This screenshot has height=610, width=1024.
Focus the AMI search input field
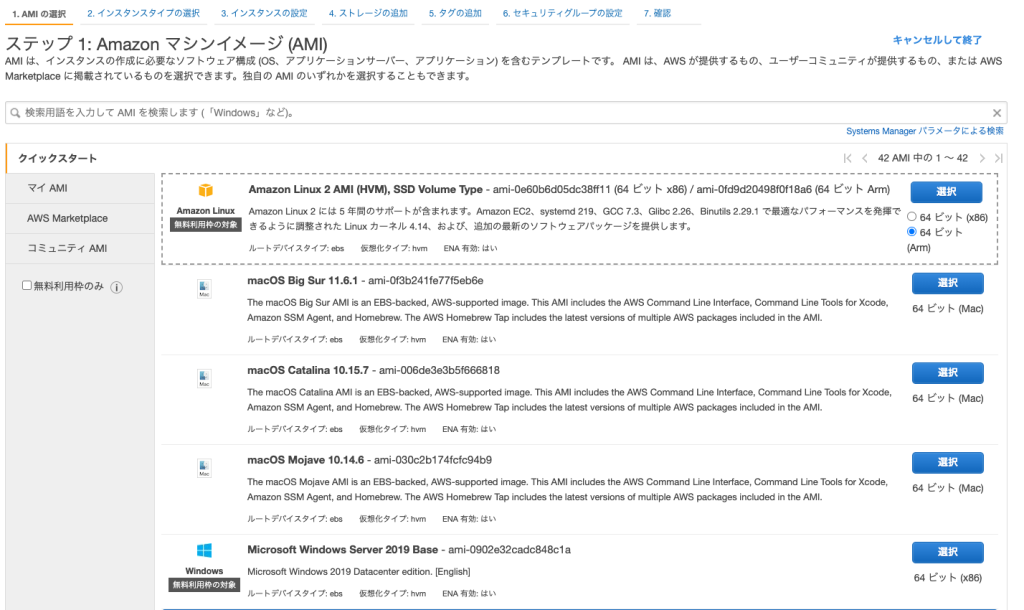[506, 113]
